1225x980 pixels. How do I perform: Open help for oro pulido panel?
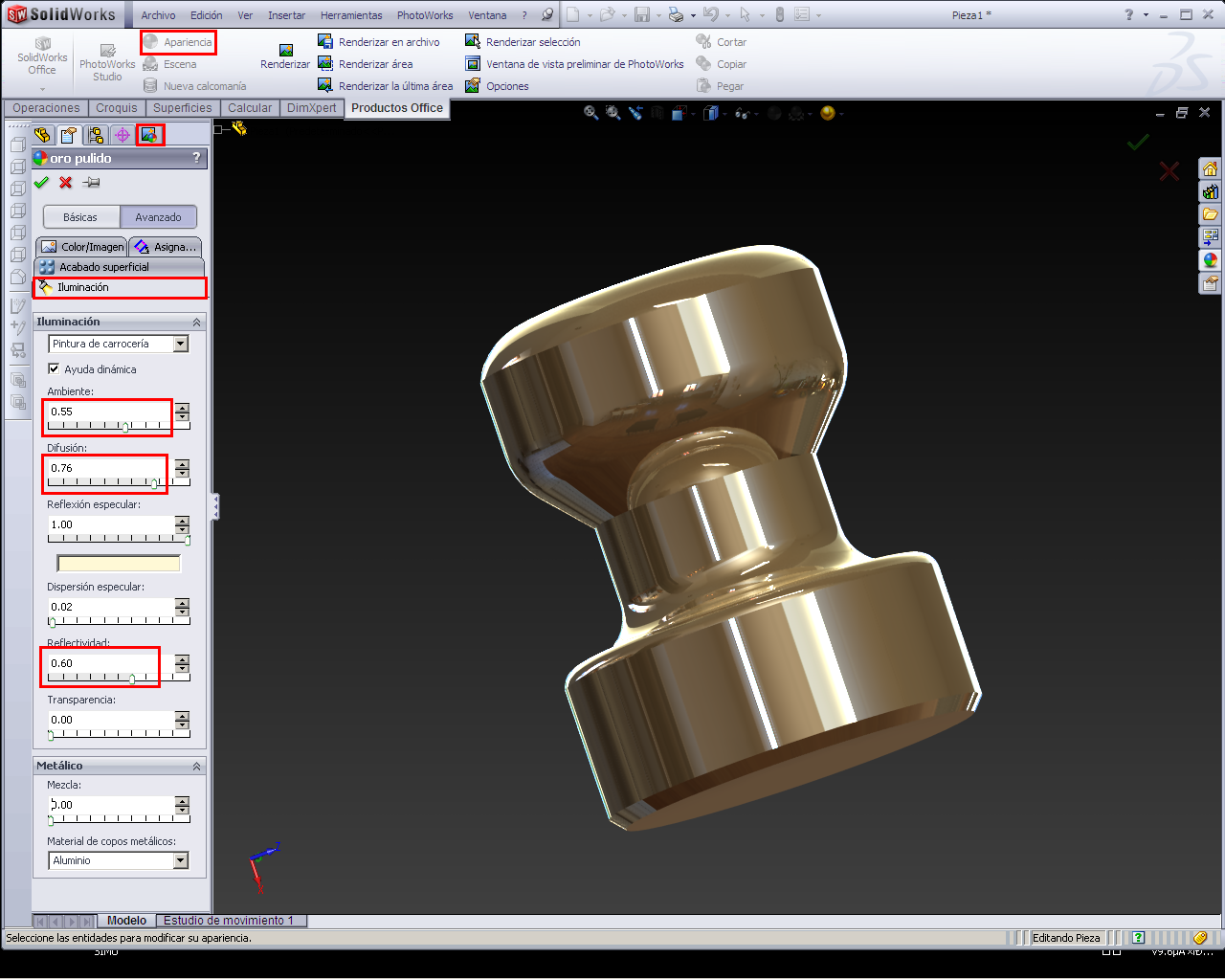click(197, 158)
